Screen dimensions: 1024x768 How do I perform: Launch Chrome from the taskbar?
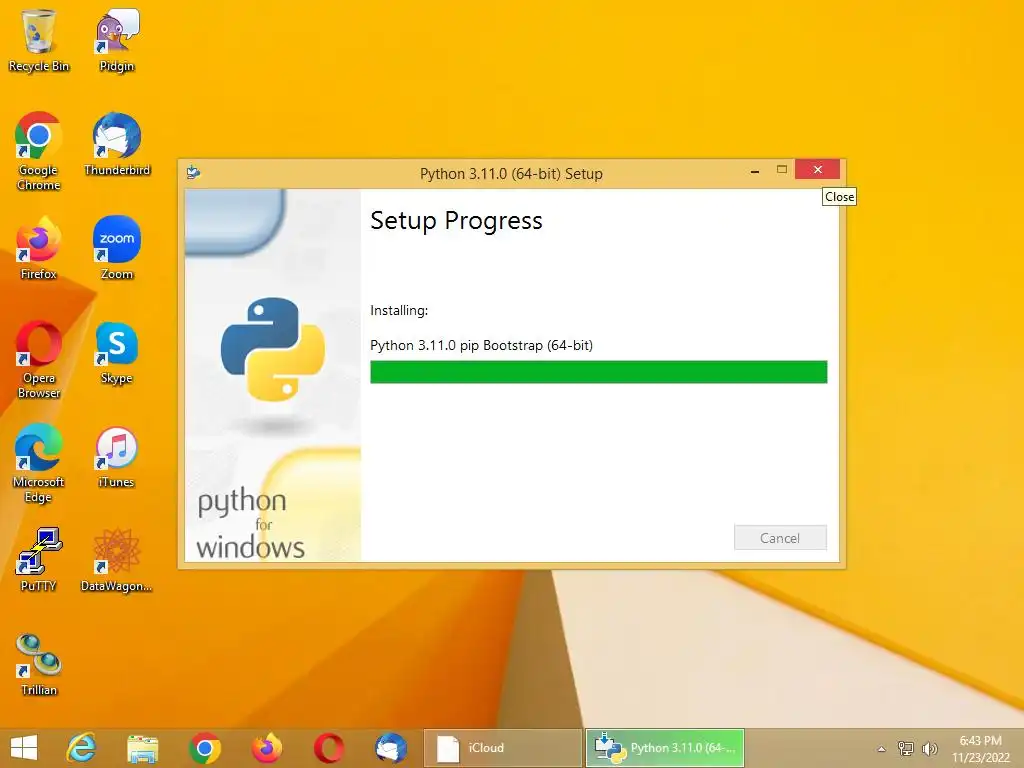tap(204, 748)
